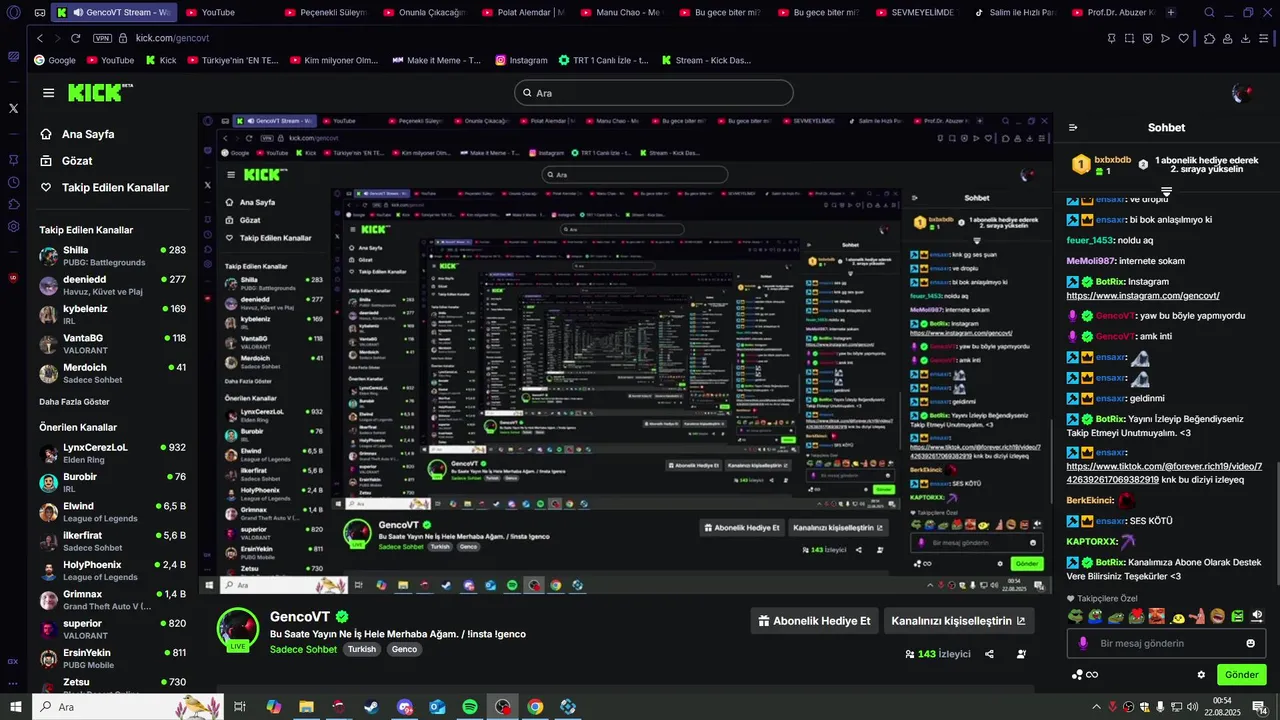Viewport: 1280px width, 720px height.
Task: Open user profile avatar at top right
Action: point(1242,93)
